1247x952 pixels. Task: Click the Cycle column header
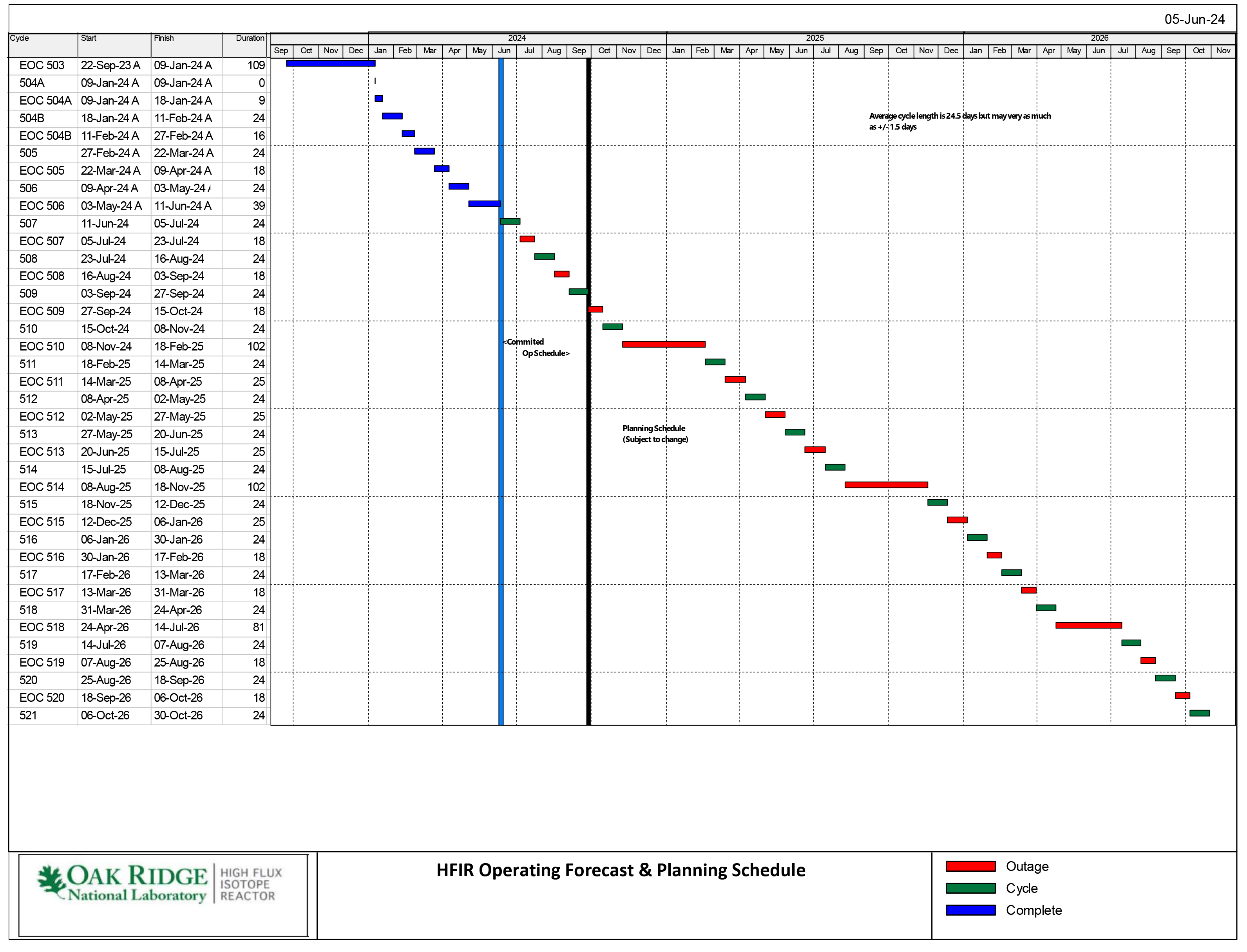click(19, 38)
